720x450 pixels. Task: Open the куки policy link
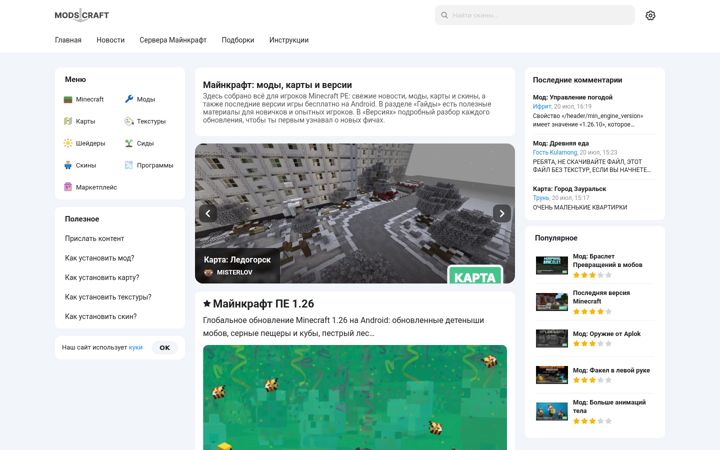click(135, 348)
